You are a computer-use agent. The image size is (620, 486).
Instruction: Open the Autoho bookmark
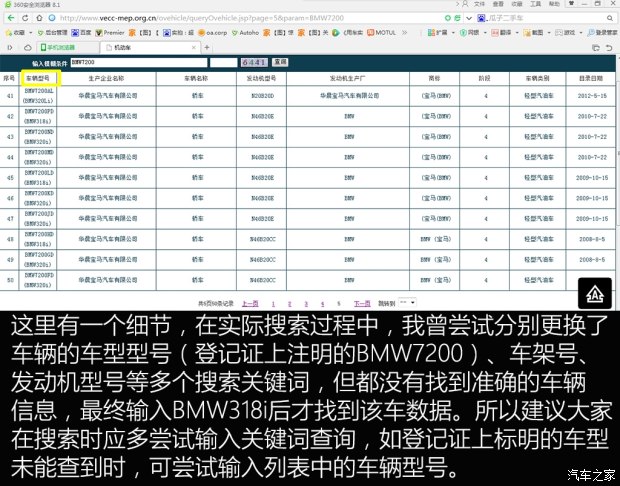(245, 33)
